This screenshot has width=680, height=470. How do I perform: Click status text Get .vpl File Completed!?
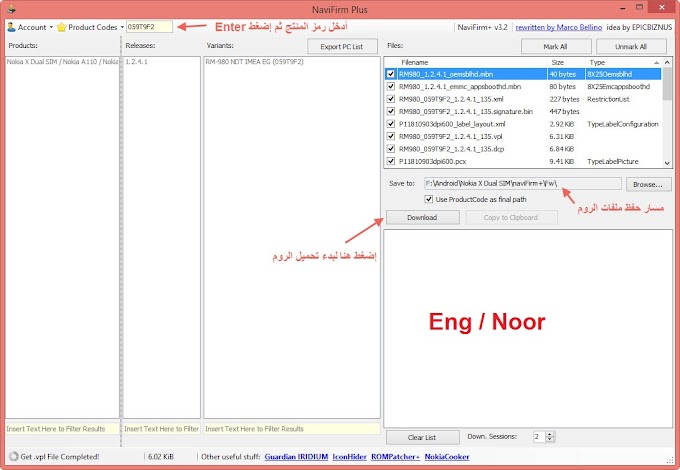(60, 457)
